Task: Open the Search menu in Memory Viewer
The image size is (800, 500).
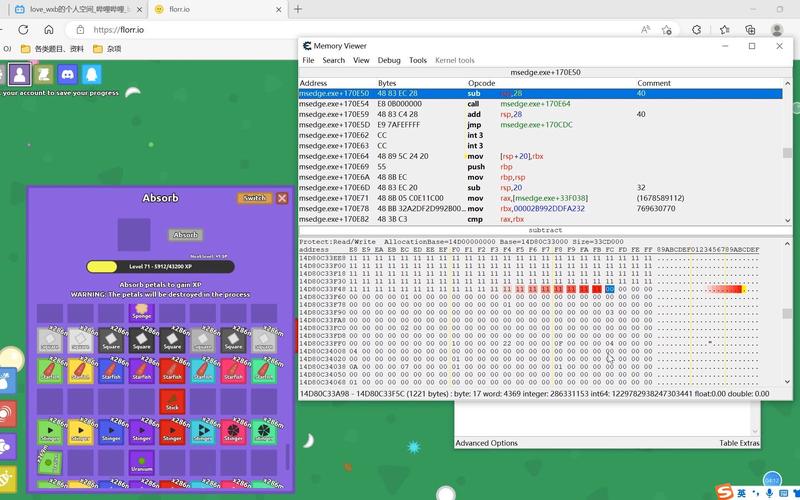Action: click(334, 60)
